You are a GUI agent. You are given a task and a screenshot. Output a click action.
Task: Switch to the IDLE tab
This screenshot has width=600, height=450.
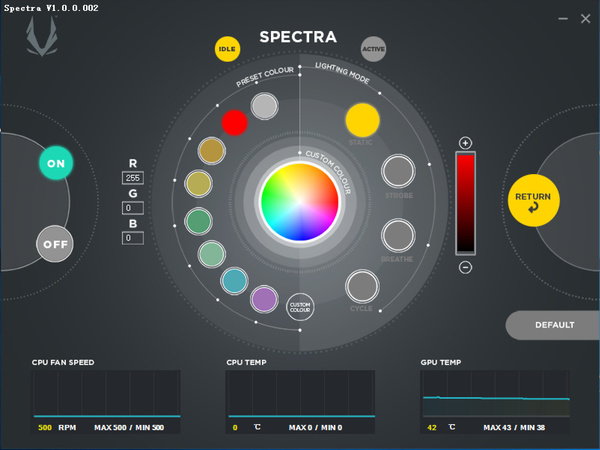pyautogui.click(x=227, y=49)
